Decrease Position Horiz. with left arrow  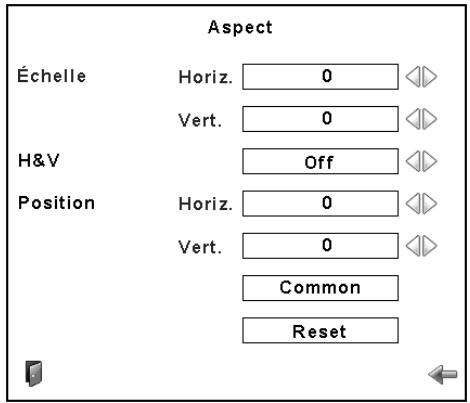(413, 203)
